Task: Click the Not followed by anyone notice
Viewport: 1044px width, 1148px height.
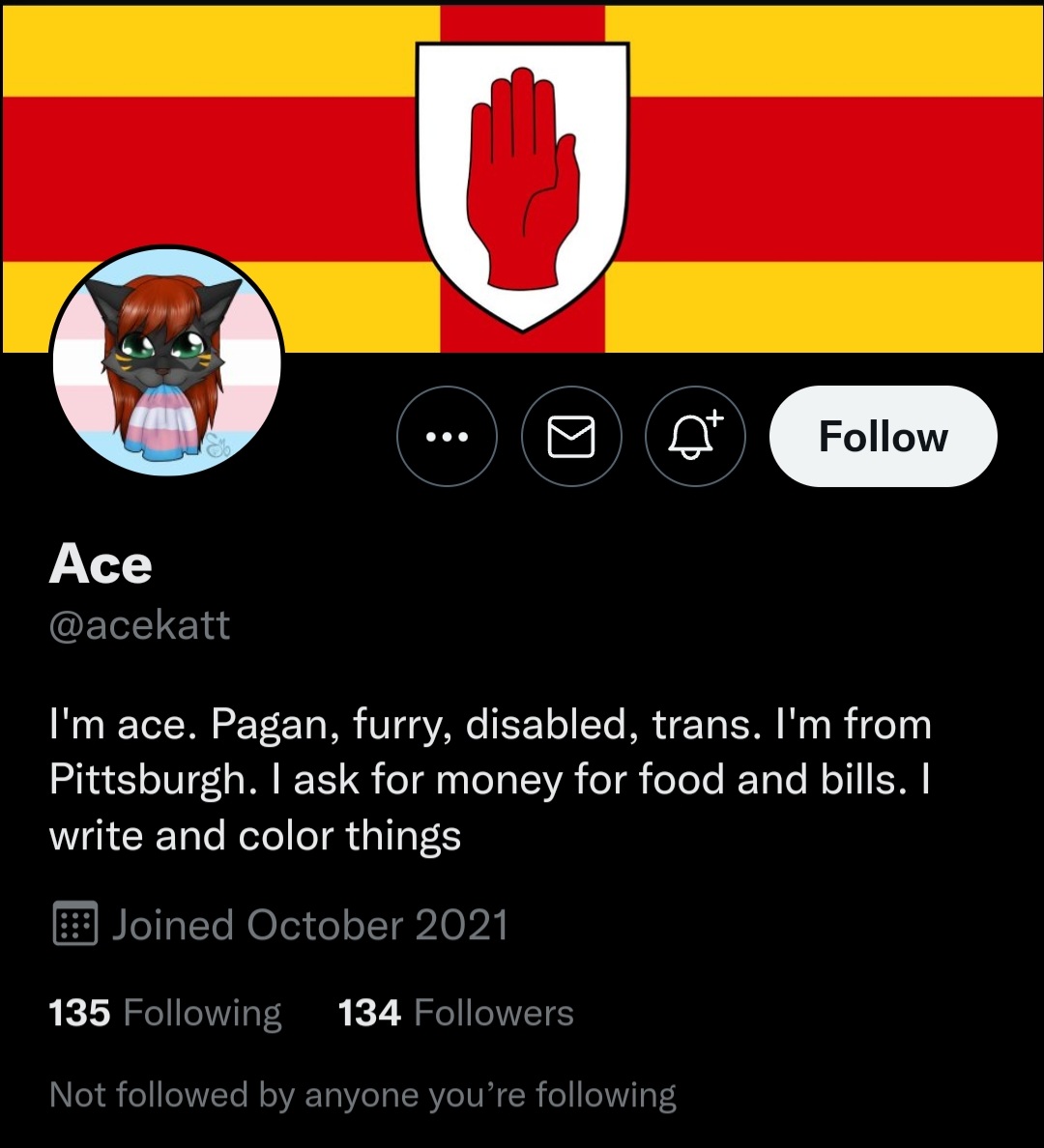Action: (x=362, y=1095)
